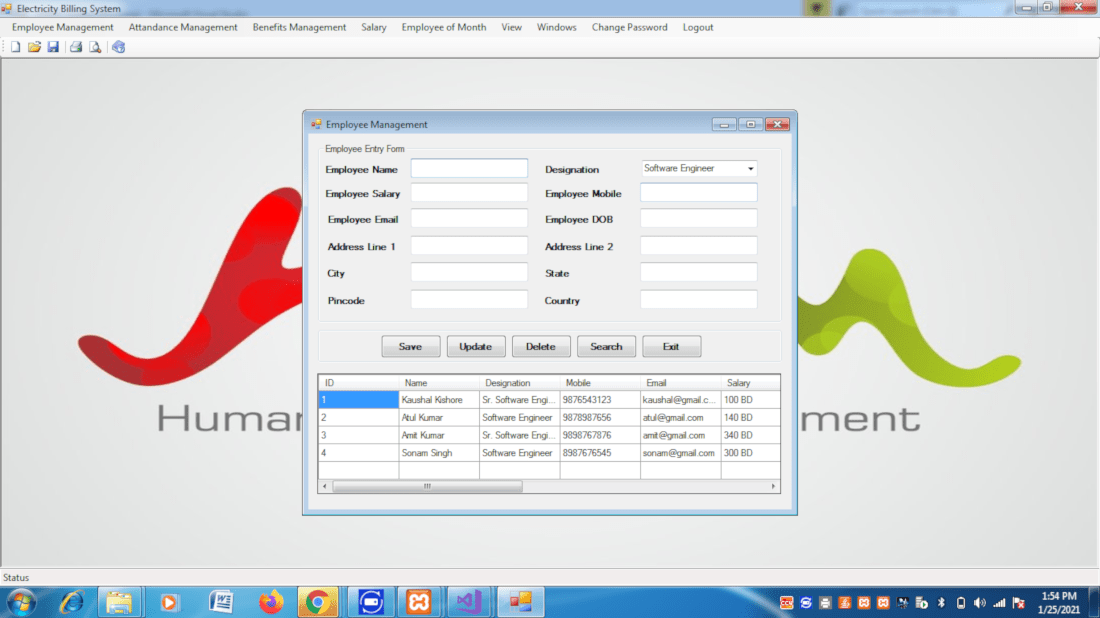Open Print Preview from the toolbar

pos(95,47)
